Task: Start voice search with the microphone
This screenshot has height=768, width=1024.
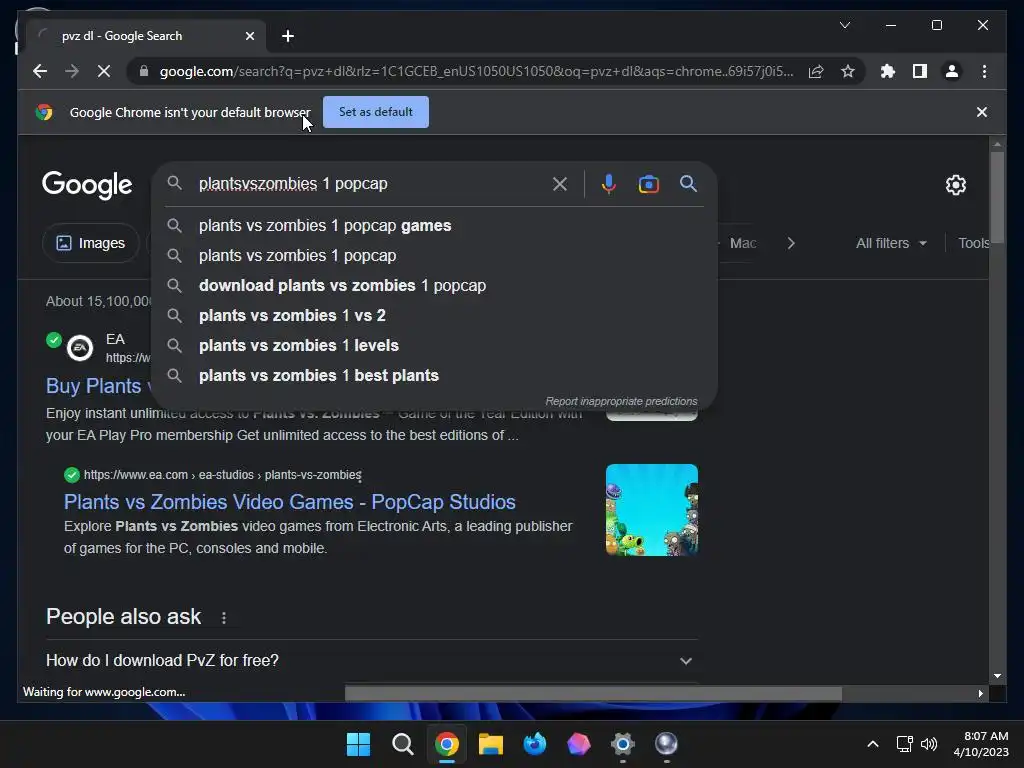Action: tap(609, 184)
